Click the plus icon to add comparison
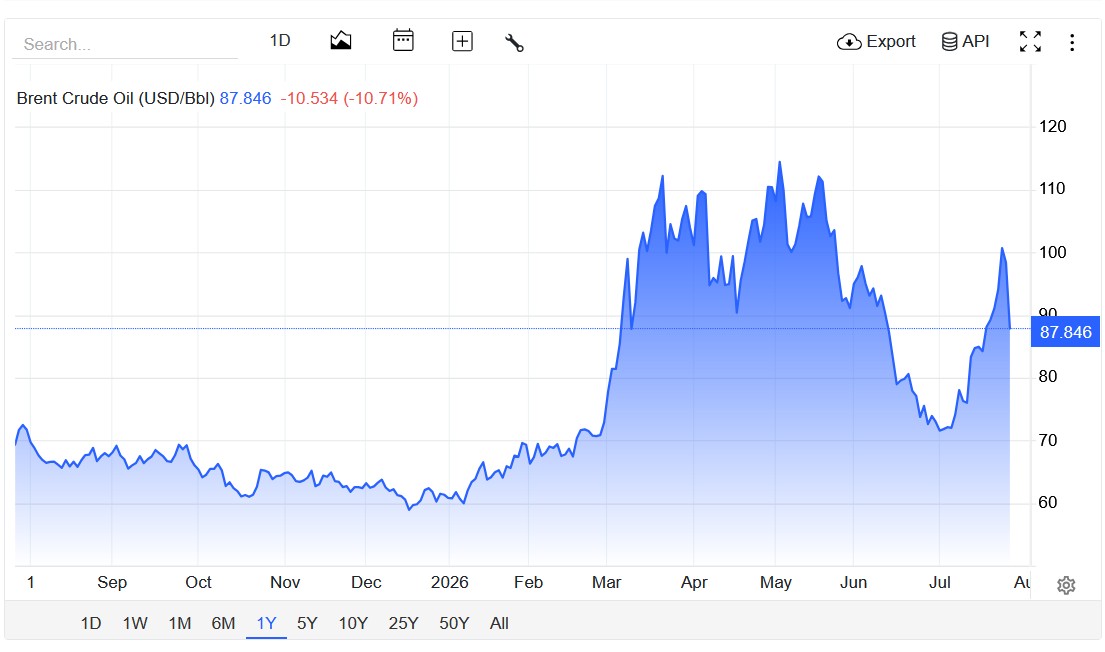The width and height of the screenshot is (1105, 652). tap(462, 42)
